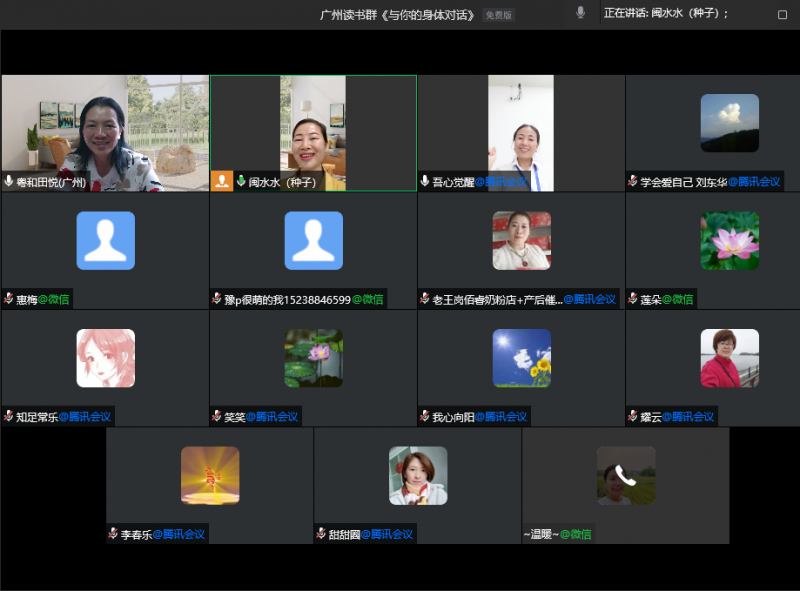
Task: Click the anime girl avatar of 知足常乐
Action: pyautogui.click(x=105, y=358)
